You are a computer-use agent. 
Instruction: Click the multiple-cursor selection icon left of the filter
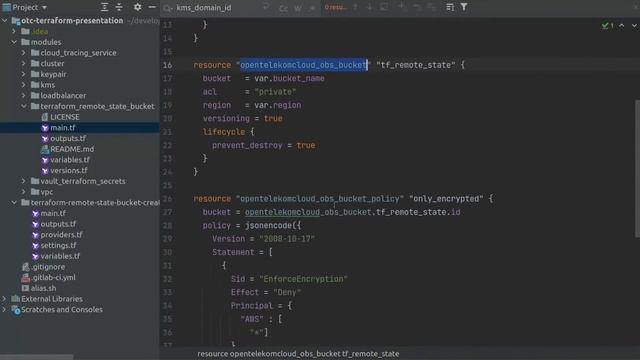pyautogui.click(x=450, y=7)
